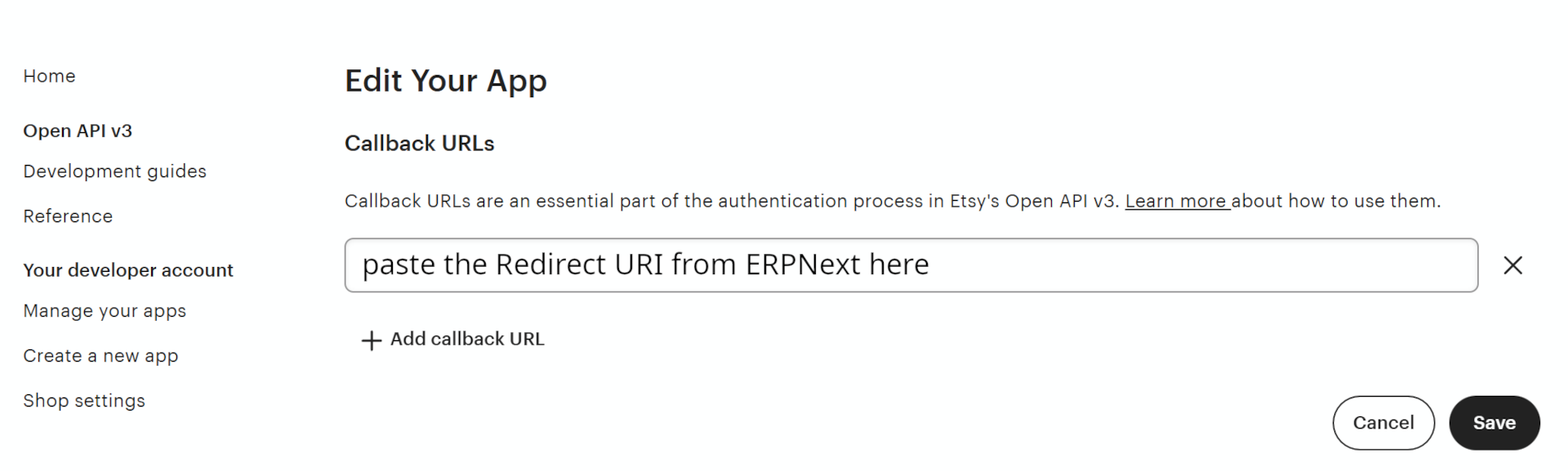
Task: Select Create a new app
Action: click(x=100, y=355)
